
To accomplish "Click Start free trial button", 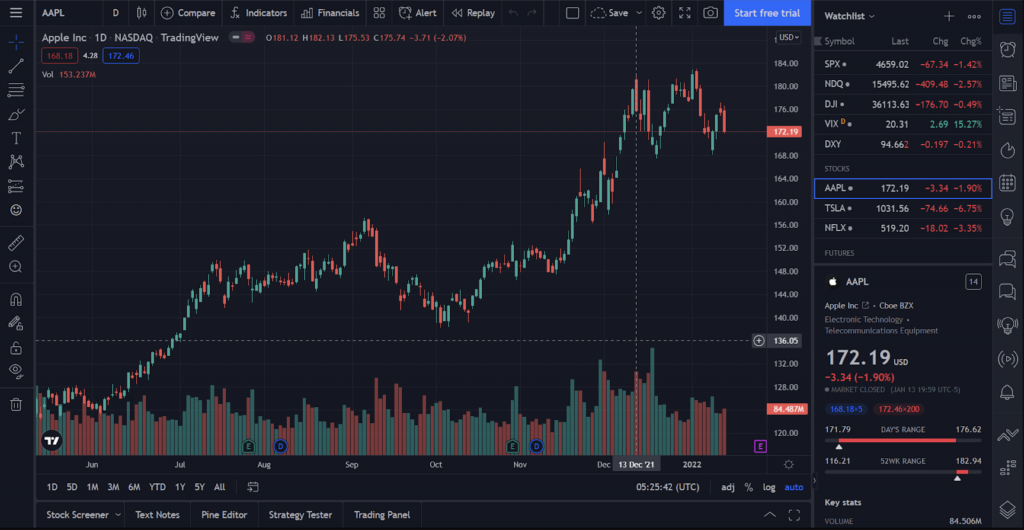I will 767,13.
